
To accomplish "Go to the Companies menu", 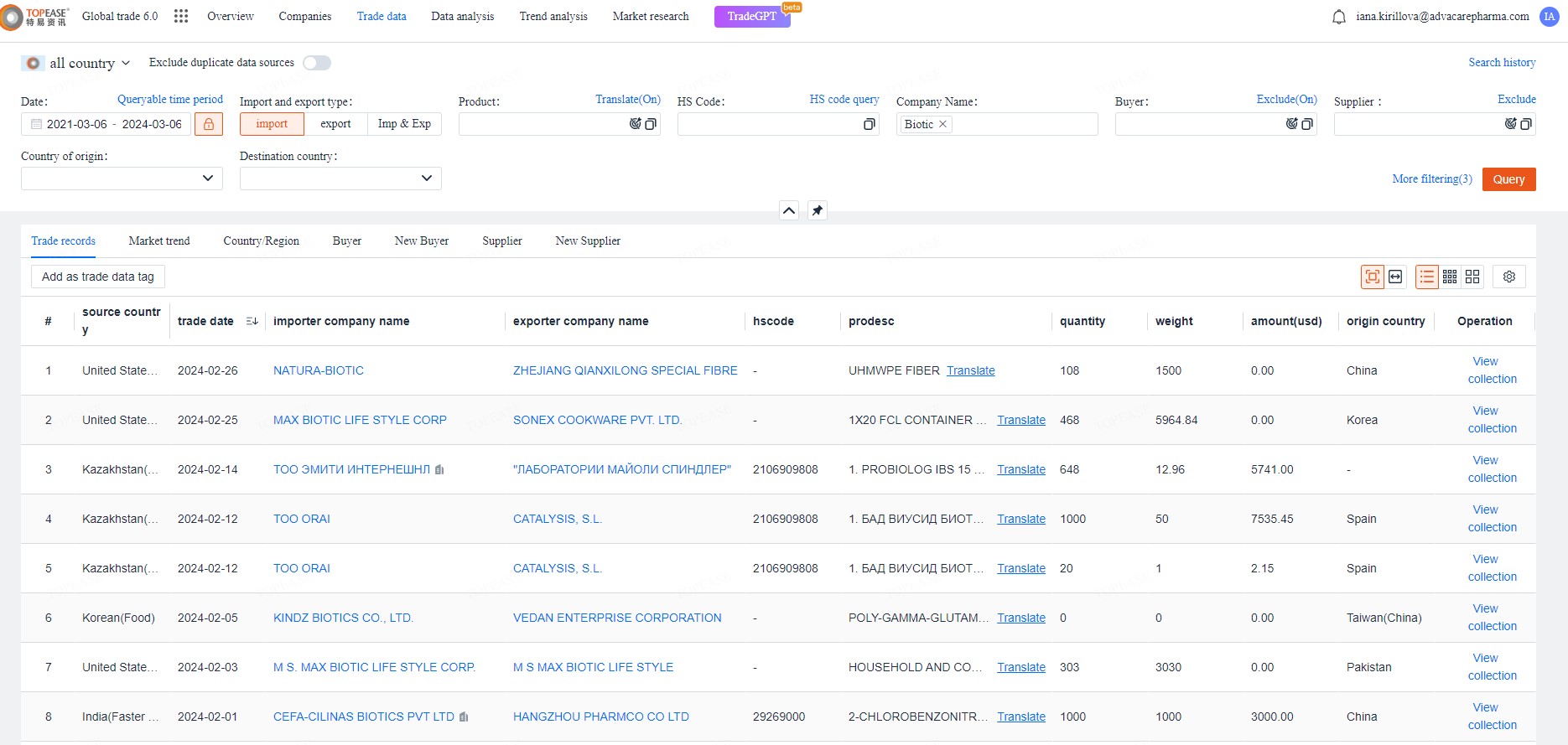I will pyautogui.click(x=305, y=16).
